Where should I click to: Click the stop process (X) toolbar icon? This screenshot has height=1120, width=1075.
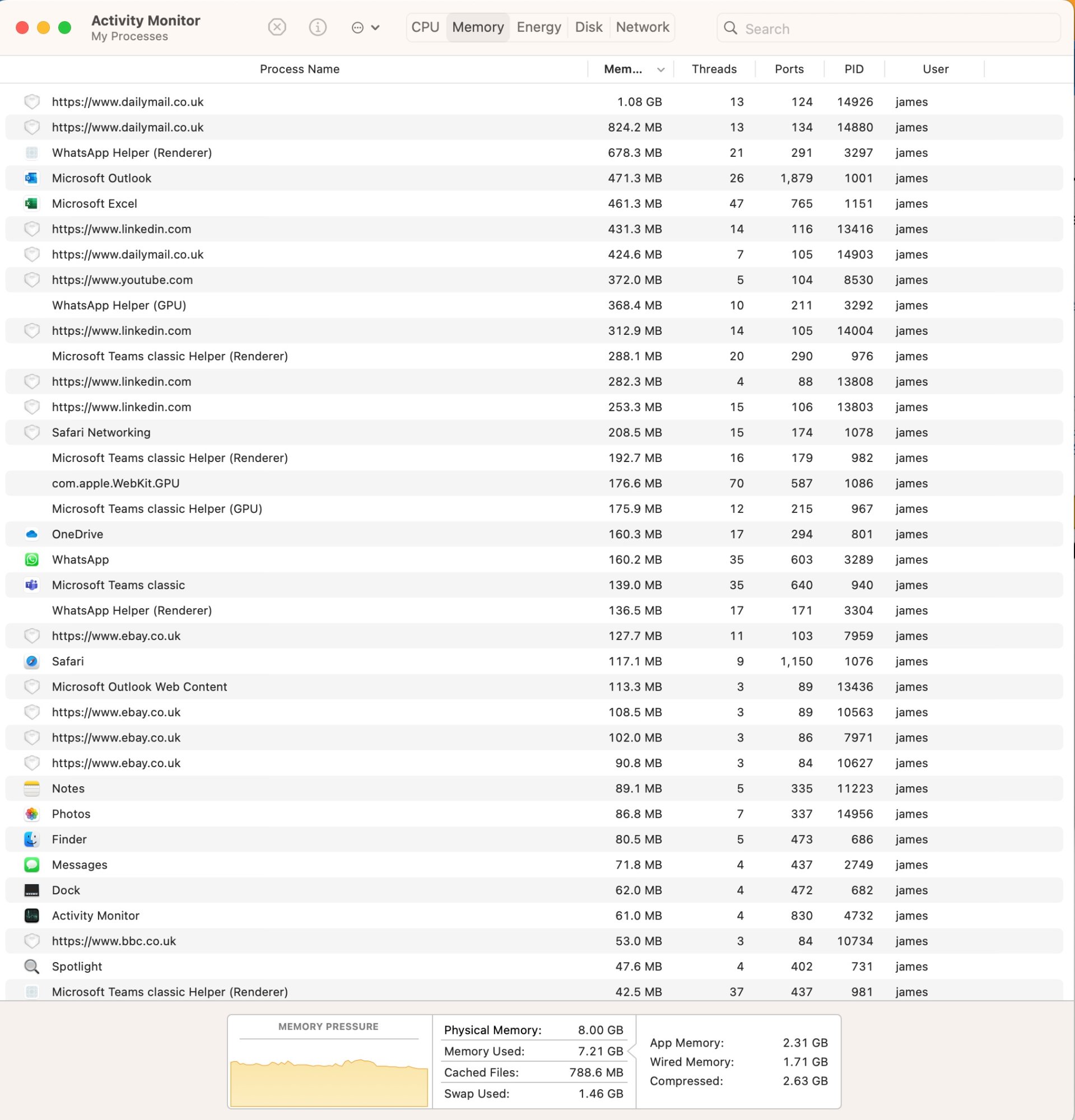(277, 27)
